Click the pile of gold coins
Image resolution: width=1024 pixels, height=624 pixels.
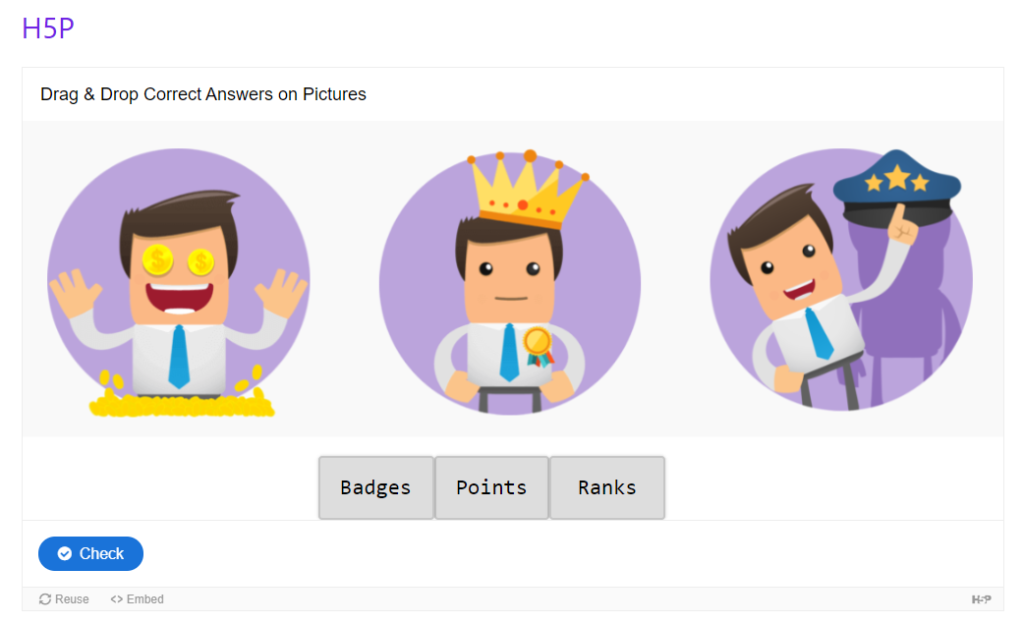[181, 402]
